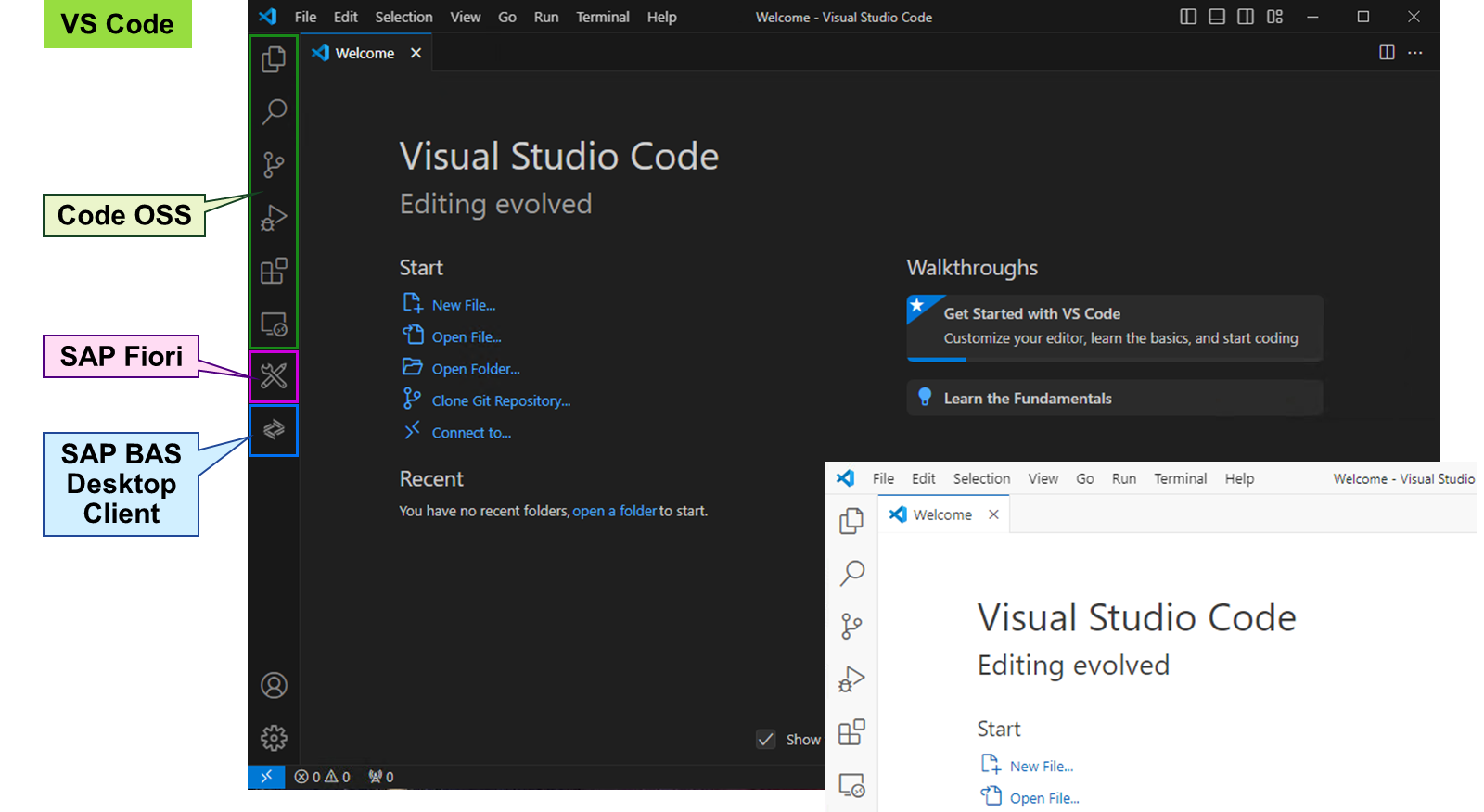Image resolution: width=1484 pixels, height=812 pixels.
Task: Open Edit menu in dark window
Action: tap(346, 17)
